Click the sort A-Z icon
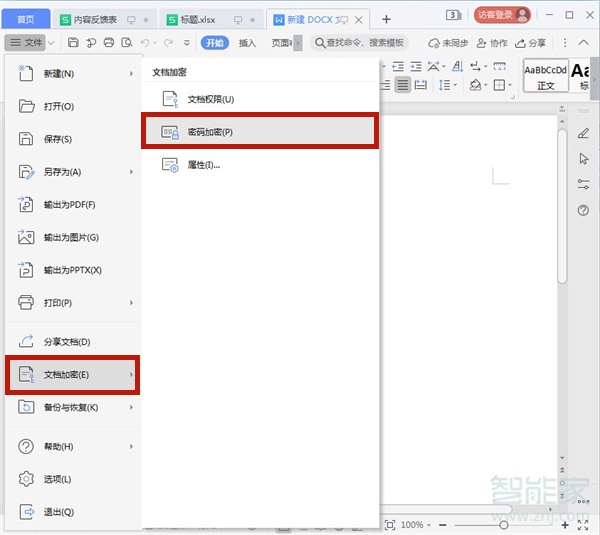The height and width of the screenshot is (535, 600). click(x=457, y=67)
